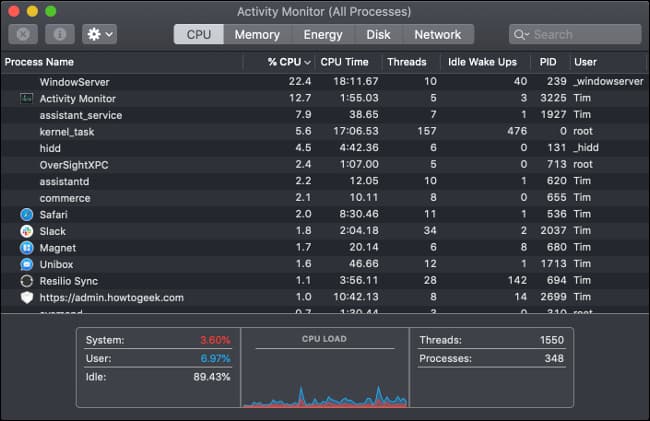Click the shield icon for howtogeek.com

pyautogui.click(x=27, y=298)
